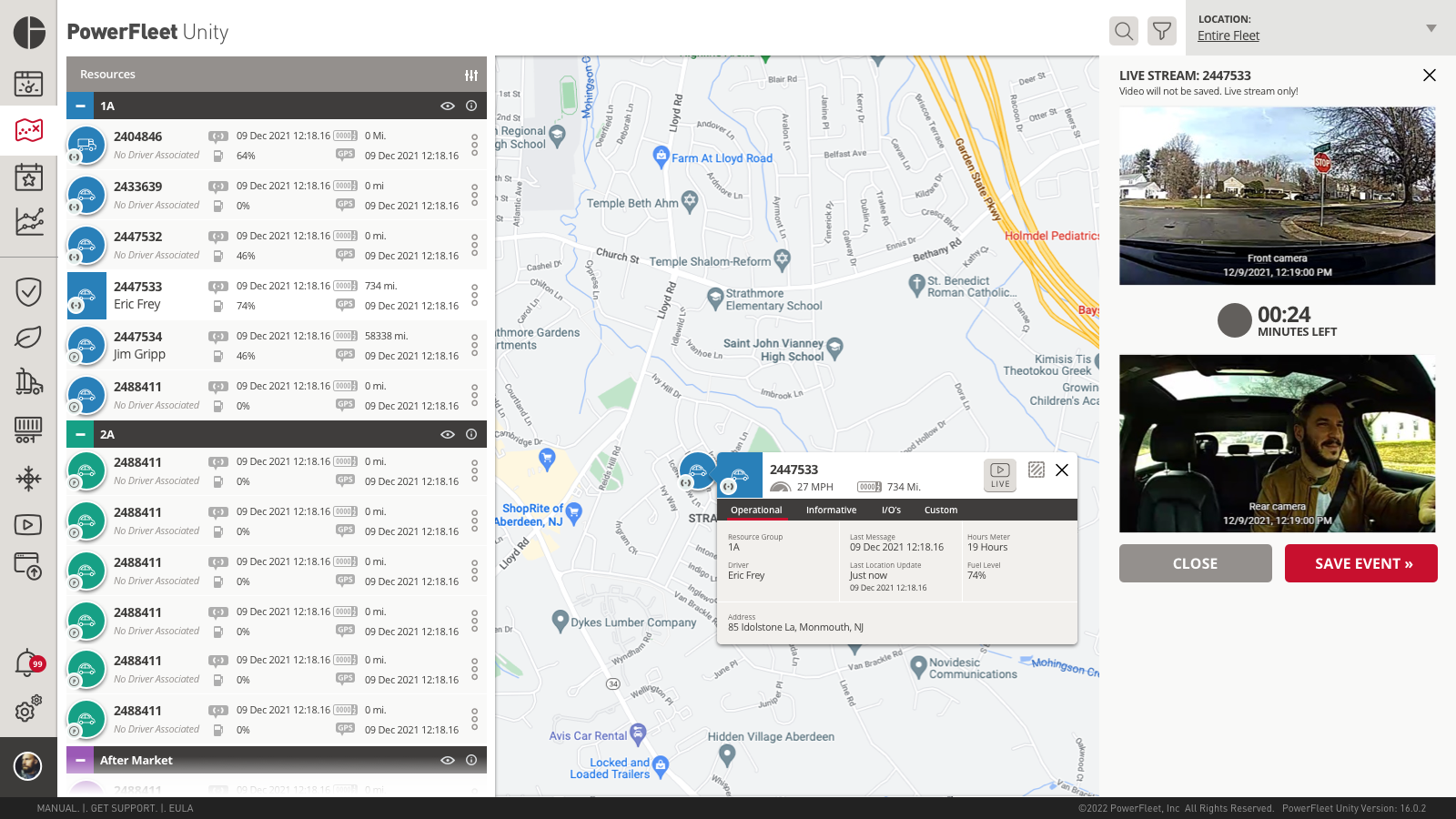Open options menu for vehicle 2433639

point(474,195)
